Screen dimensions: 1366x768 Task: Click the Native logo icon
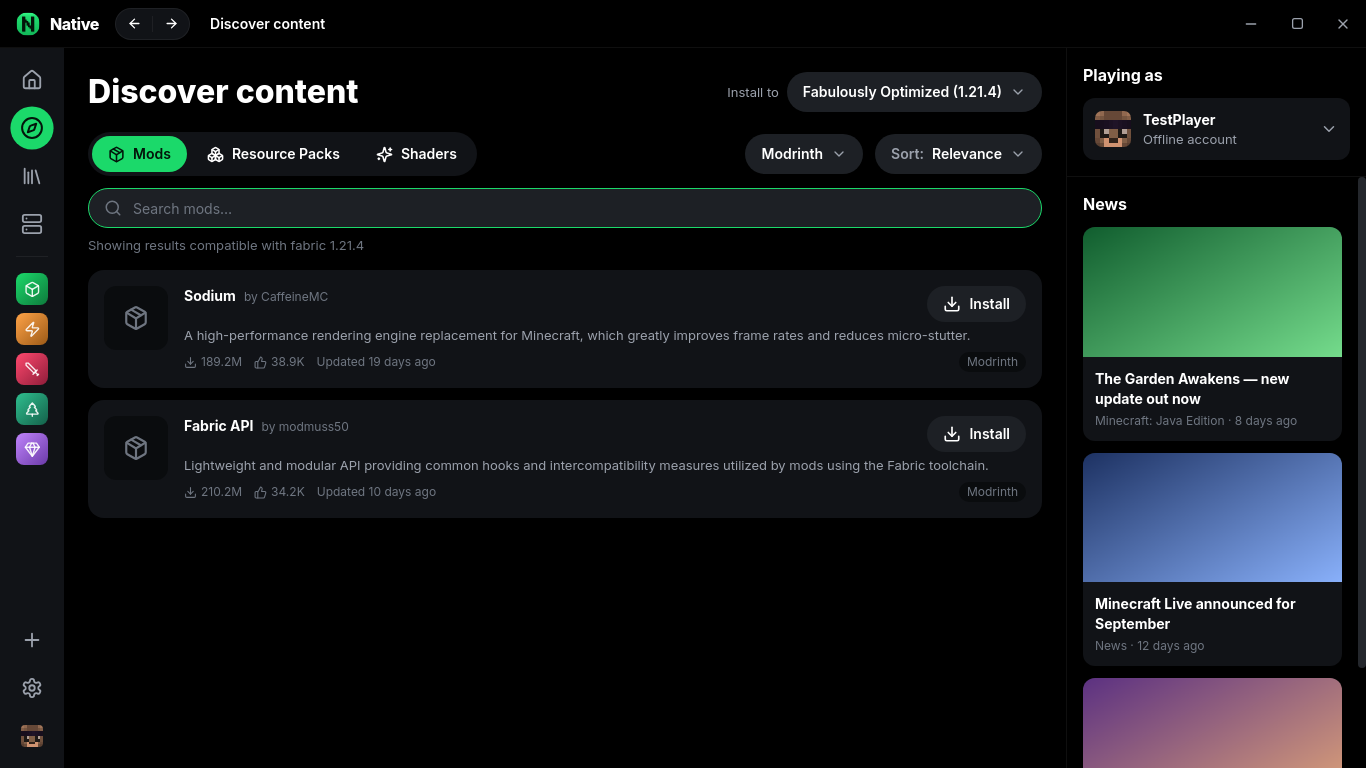click(x=28, y=24)
